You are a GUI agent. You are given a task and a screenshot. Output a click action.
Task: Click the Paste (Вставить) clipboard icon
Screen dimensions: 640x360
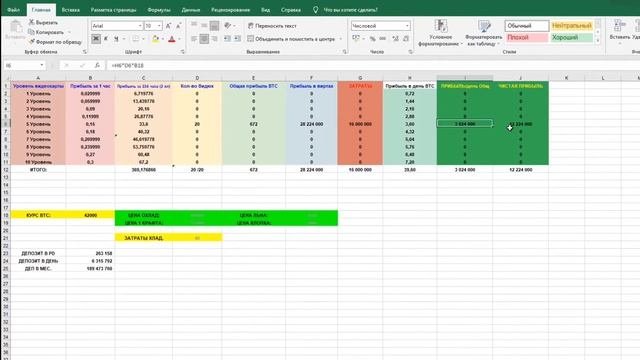(x=16, y=27)
